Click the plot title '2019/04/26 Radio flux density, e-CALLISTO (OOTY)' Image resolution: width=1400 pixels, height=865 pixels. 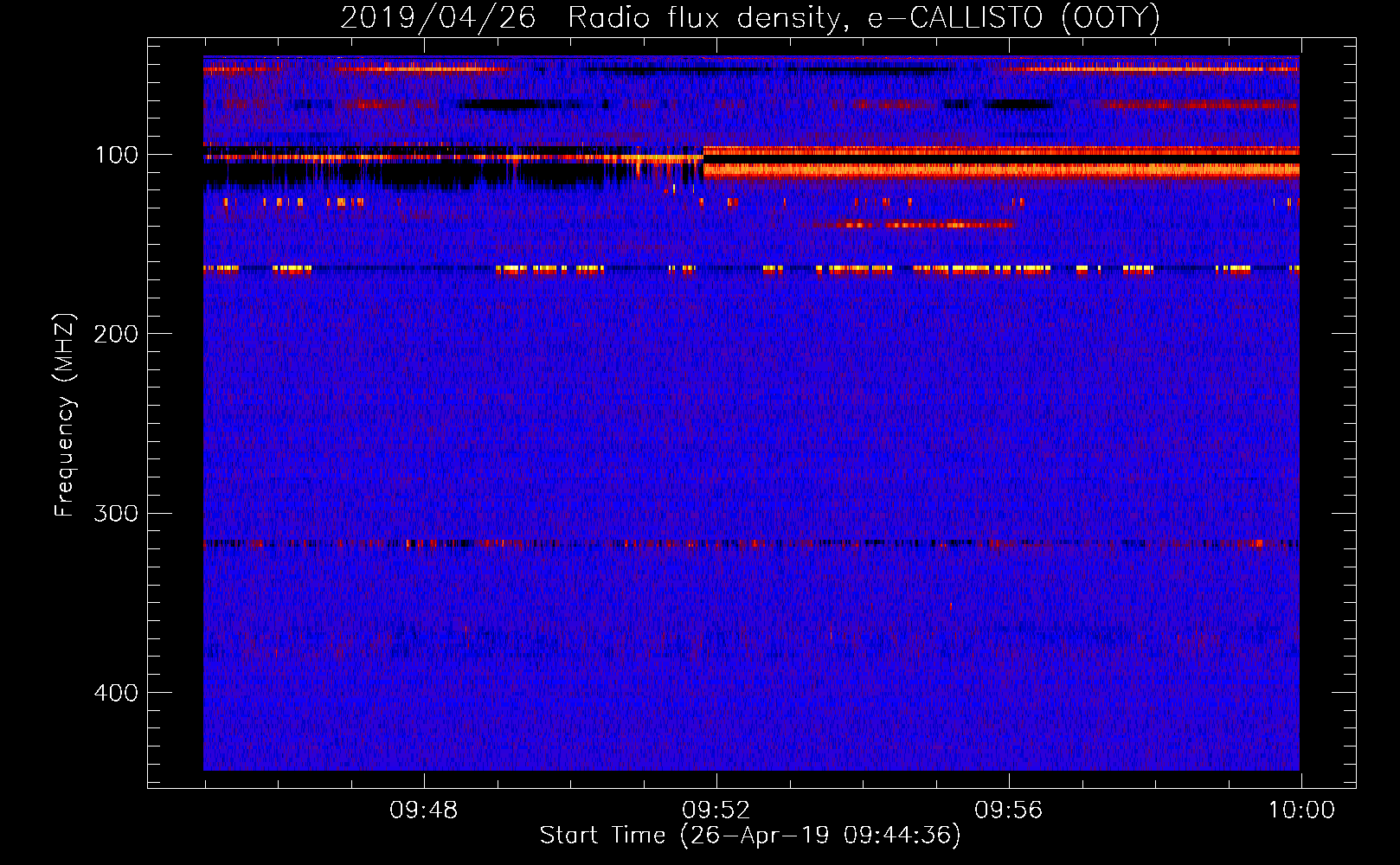(750, 17)
